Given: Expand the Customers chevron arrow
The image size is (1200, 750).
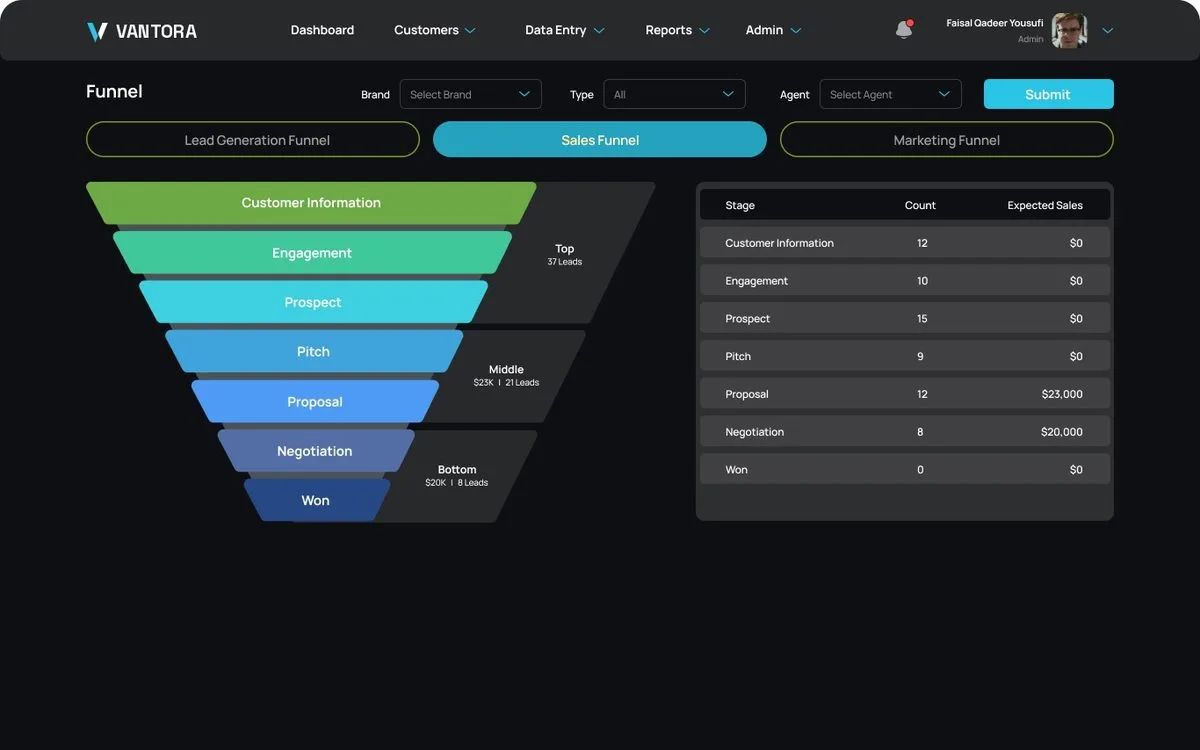Looking at the screenshot, I should tap(470, 31).
